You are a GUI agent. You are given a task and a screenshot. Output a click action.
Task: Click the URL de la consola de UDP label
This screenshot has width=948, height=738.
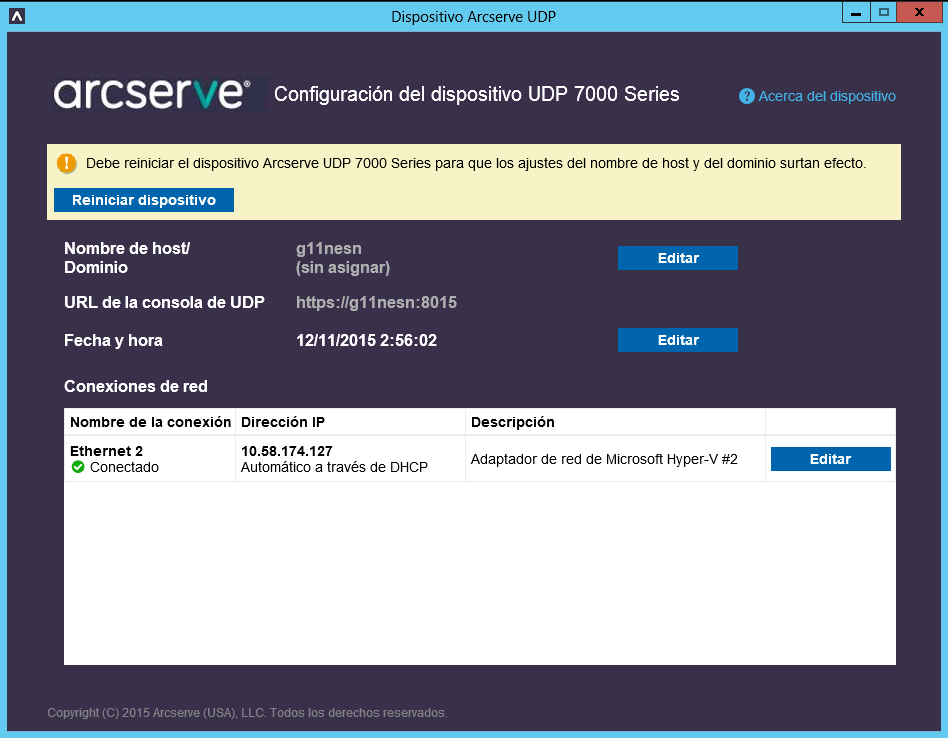click(x=164, y=302)
